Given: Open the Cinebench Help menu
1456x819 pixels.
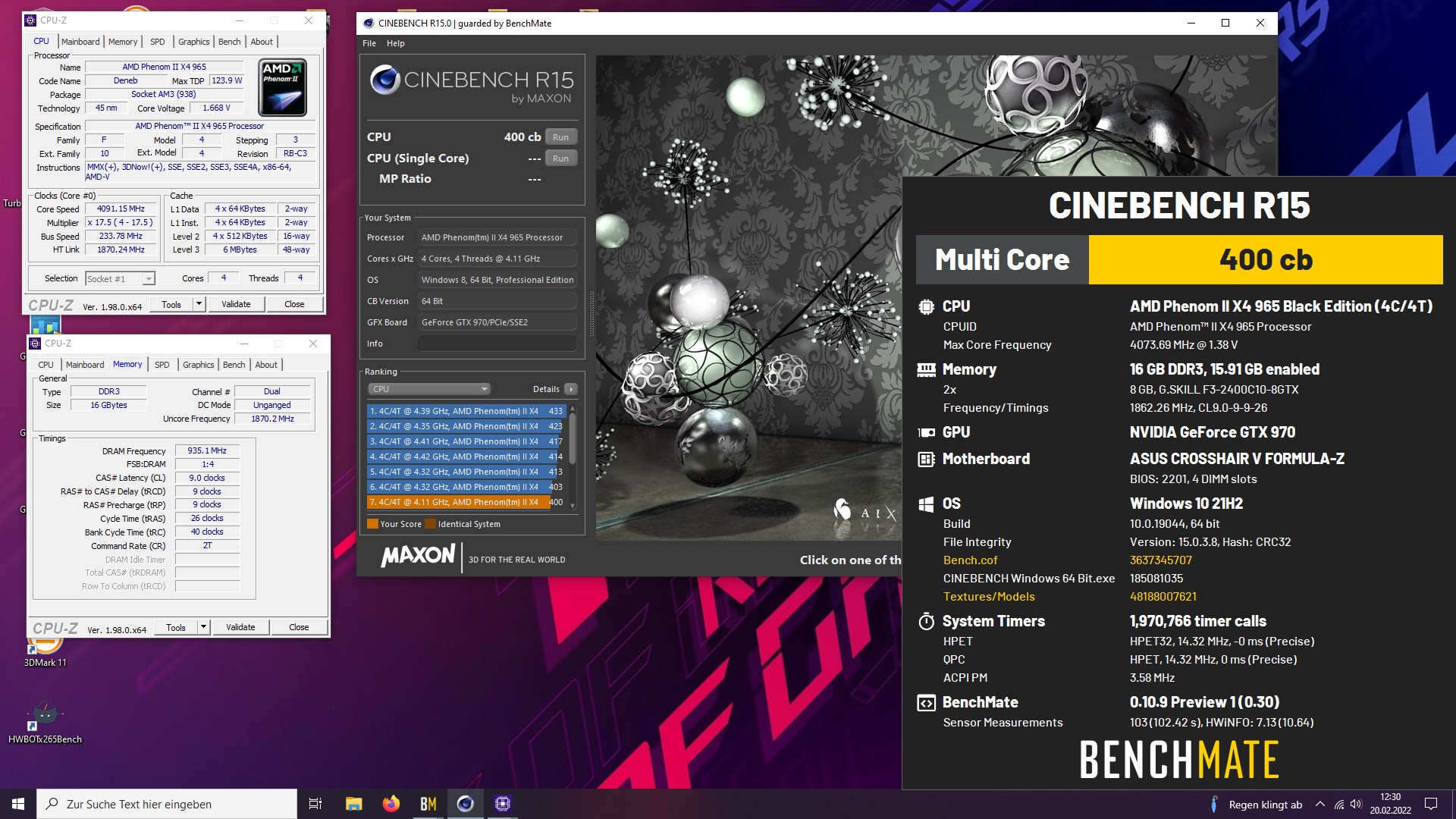Looking at the screenshot, I should [396, 43].
